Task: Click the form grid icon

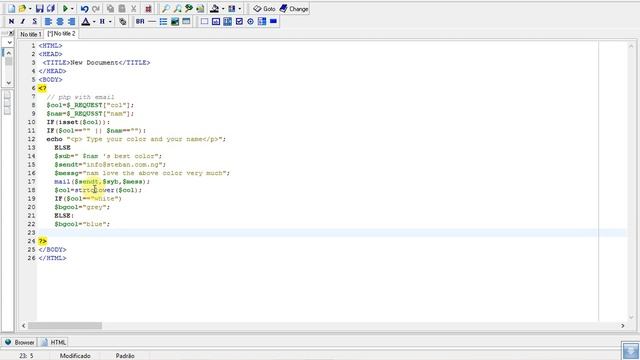Action: pos(262,21)
